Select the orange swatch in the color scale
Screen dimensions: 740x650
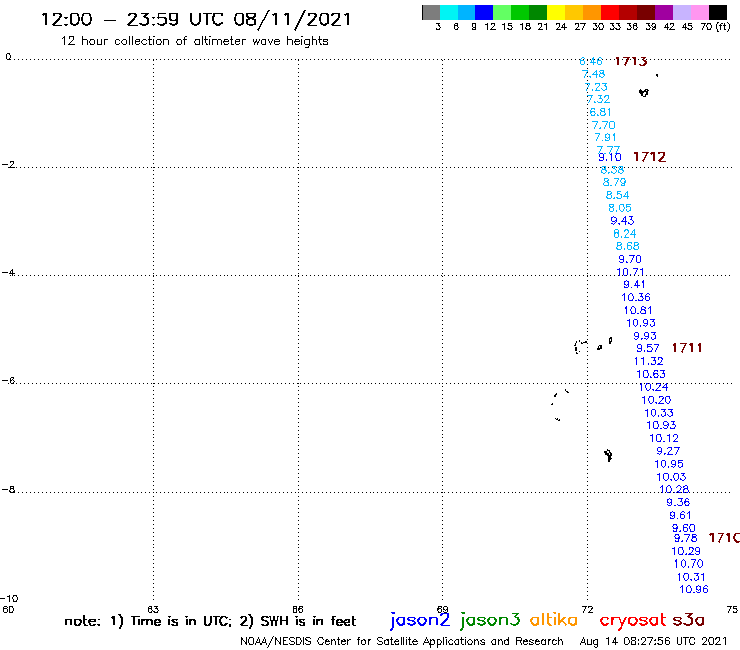592,12
